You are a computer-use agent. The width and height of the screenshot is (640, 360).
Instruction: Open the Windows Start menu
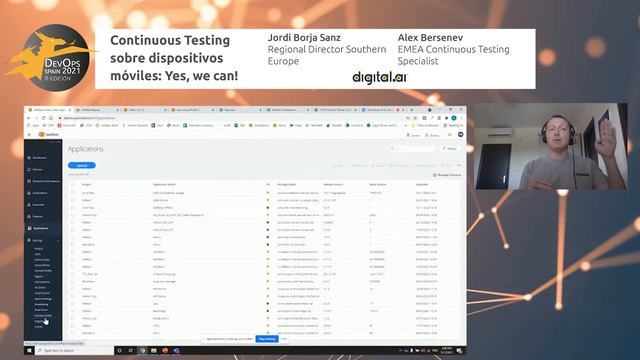[x=29, y=350]
